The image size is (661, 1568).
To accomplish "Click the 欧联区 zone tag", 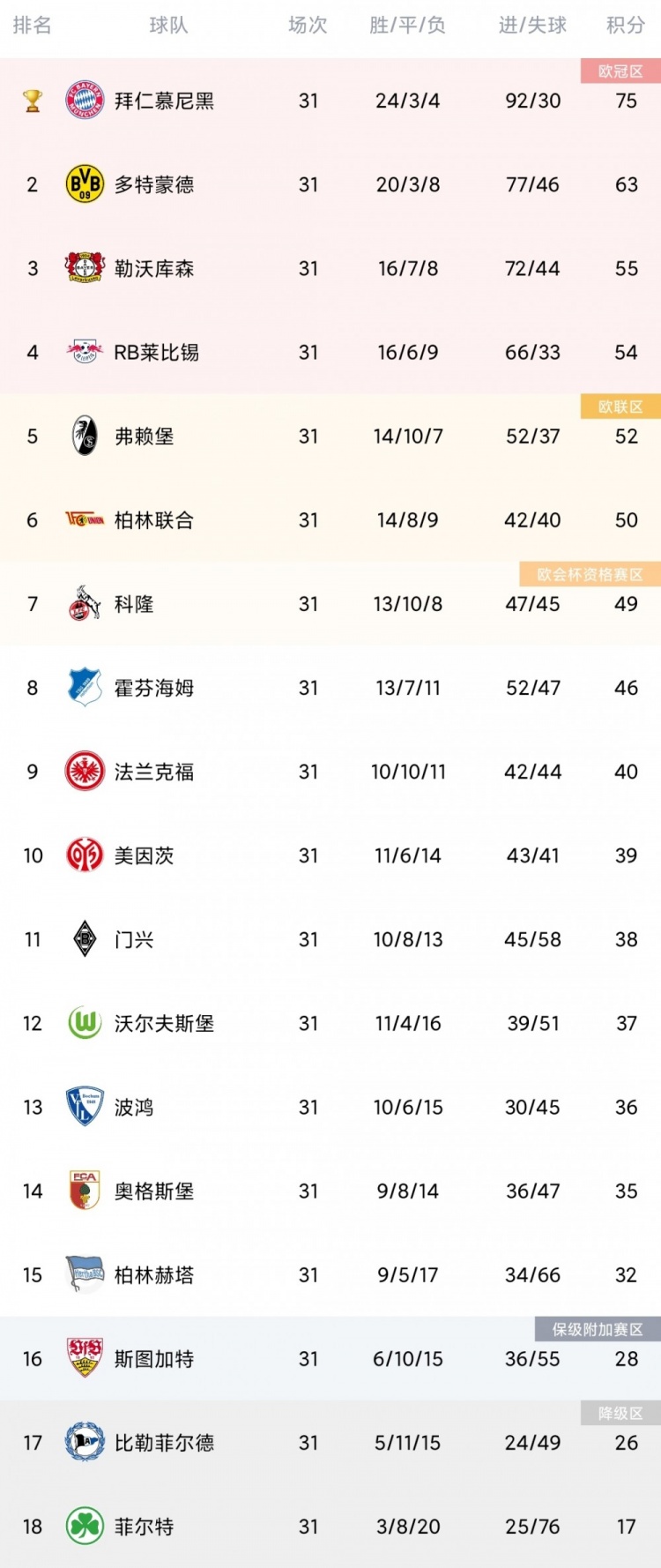I will coord(620,407).
